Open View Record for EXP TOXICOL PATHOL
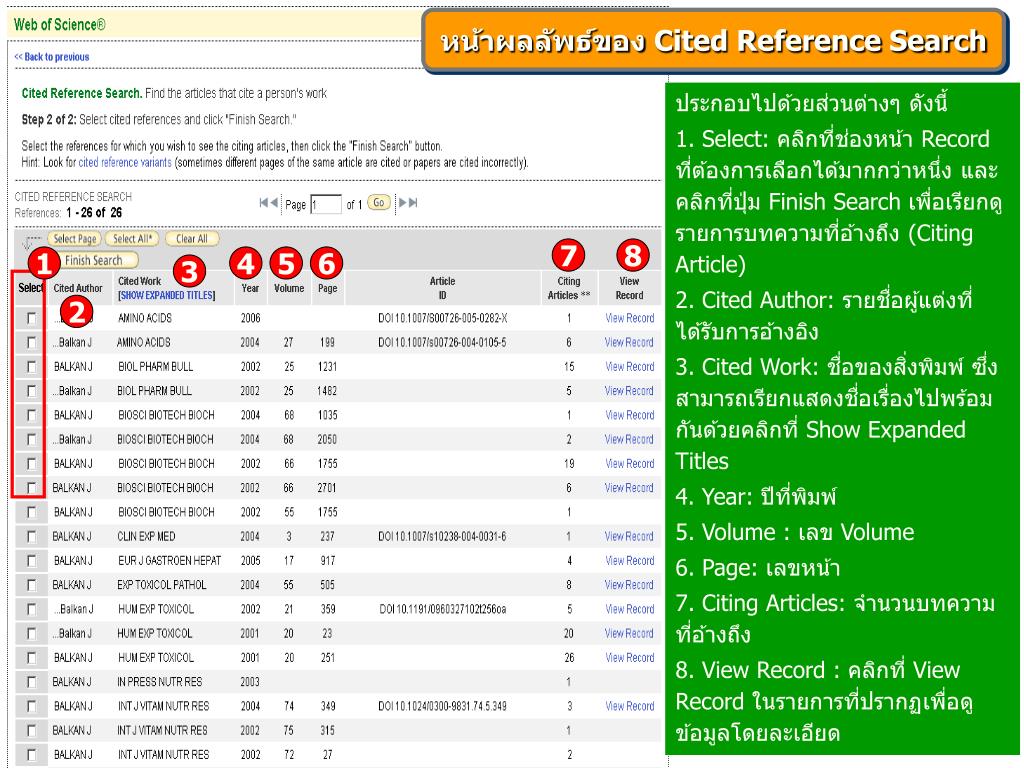Image resolution: width=1024 pixels, height=768 pixels. pyautogui.click(x=630, y=584)
